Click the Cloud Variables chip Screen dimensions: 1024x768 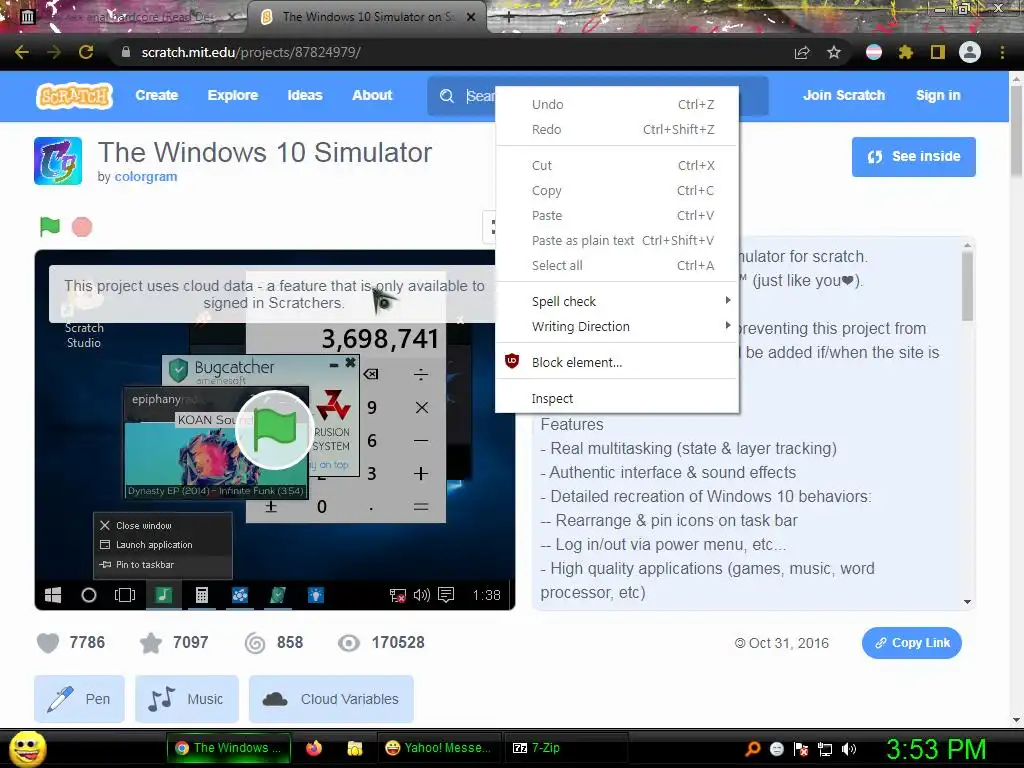click(331, 699)
